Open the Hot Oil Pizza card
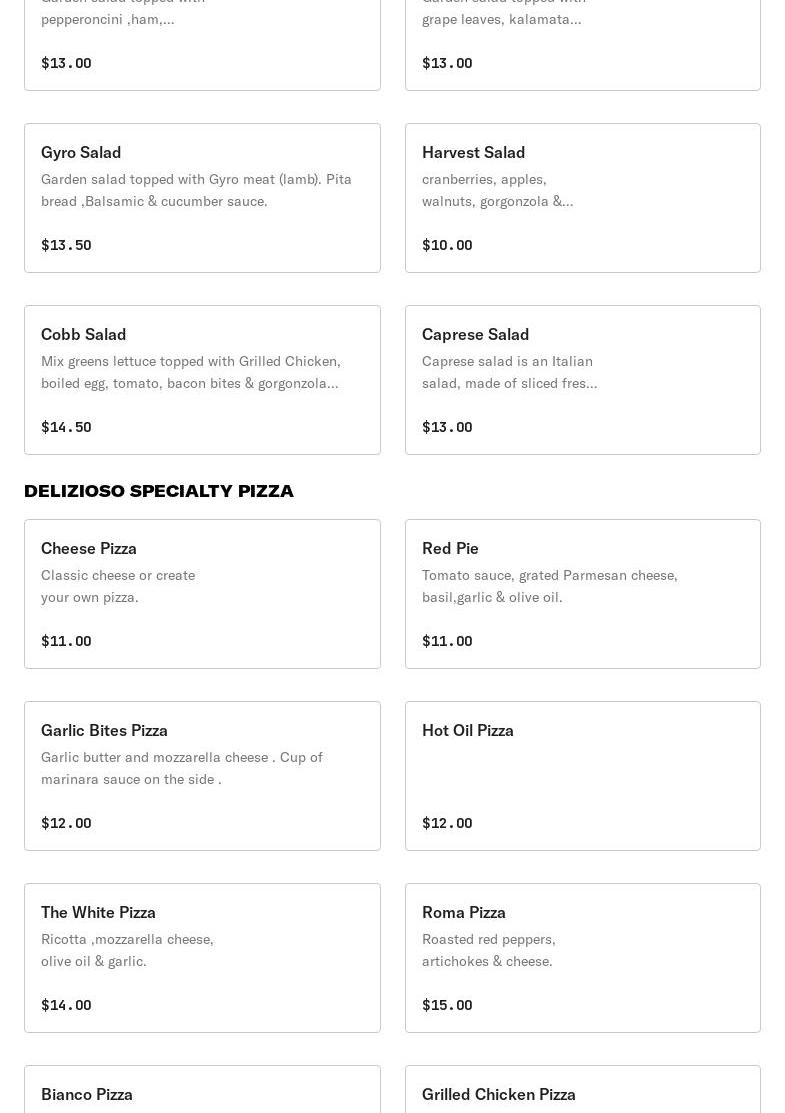 (582, 775)
